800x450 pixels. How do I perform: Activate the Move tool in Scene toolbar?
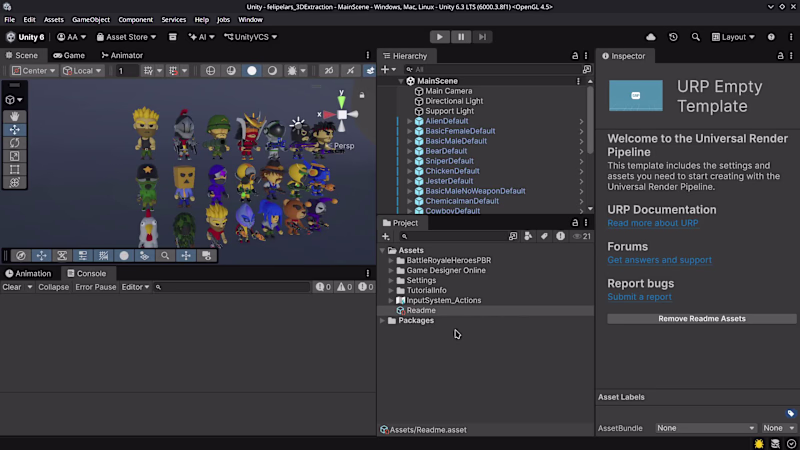click(14, 130)
